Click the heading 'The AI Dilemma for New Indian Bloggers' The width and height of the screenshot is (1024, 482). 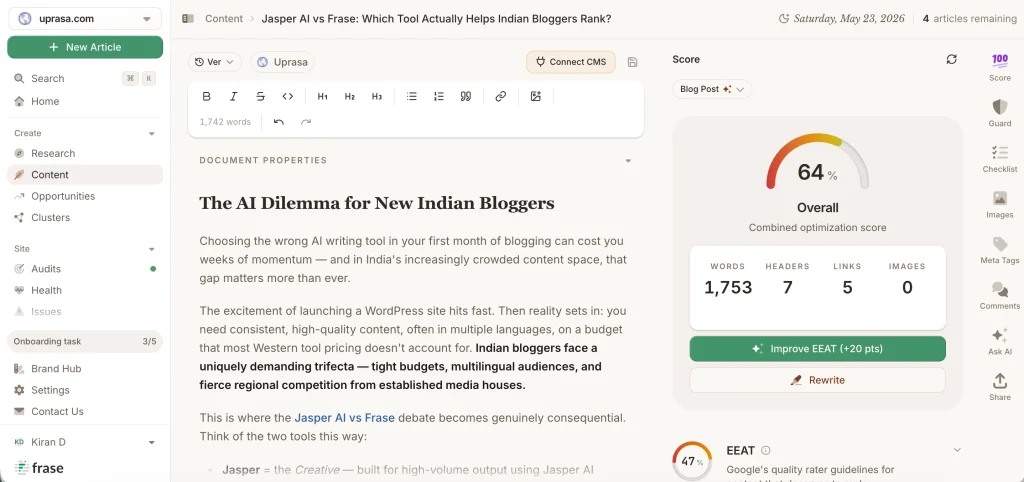pos(377,203)
